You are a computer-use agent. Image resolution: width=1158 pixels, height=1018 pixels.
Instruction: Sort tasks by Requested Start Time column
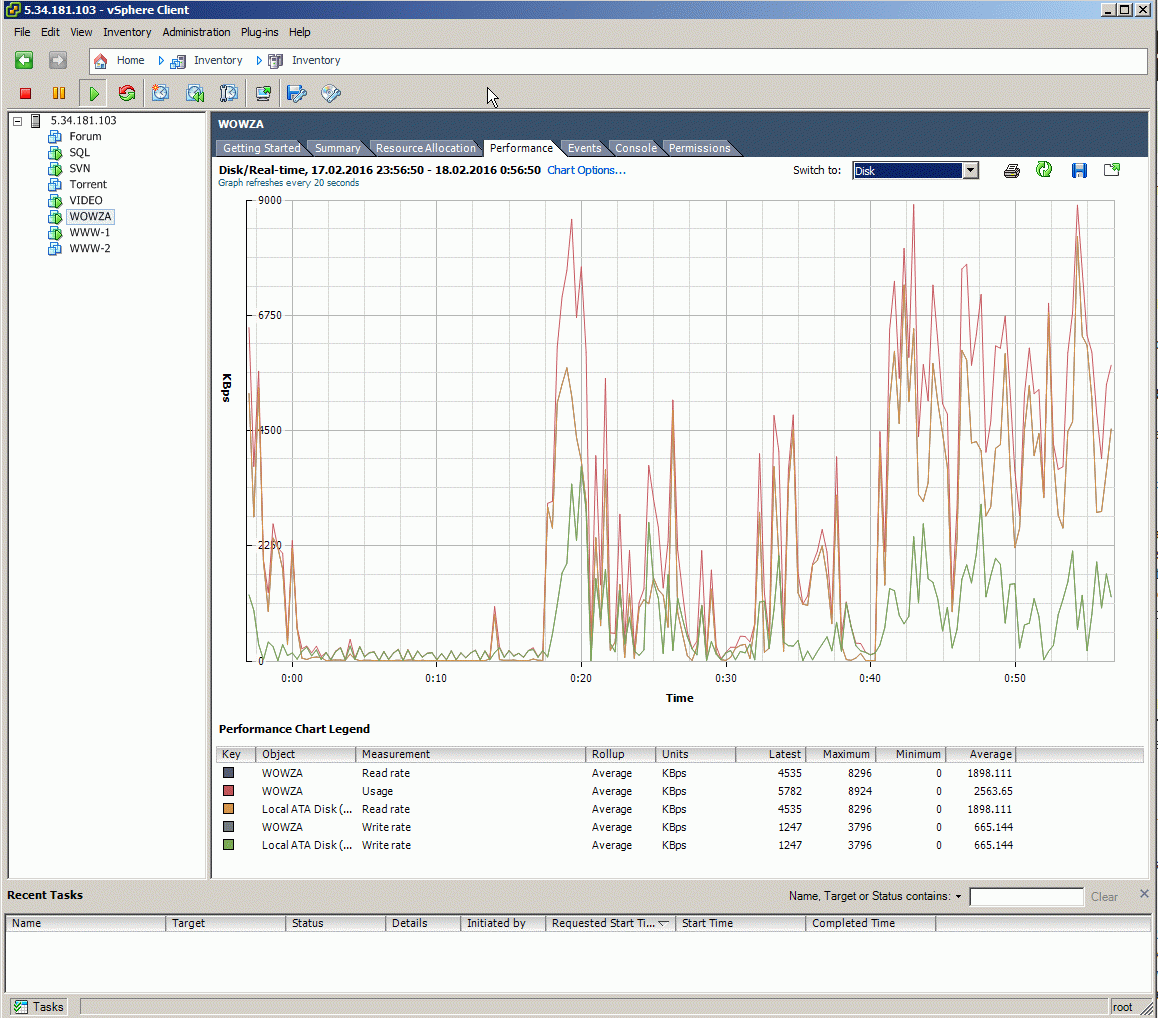[x=610, y=923]
